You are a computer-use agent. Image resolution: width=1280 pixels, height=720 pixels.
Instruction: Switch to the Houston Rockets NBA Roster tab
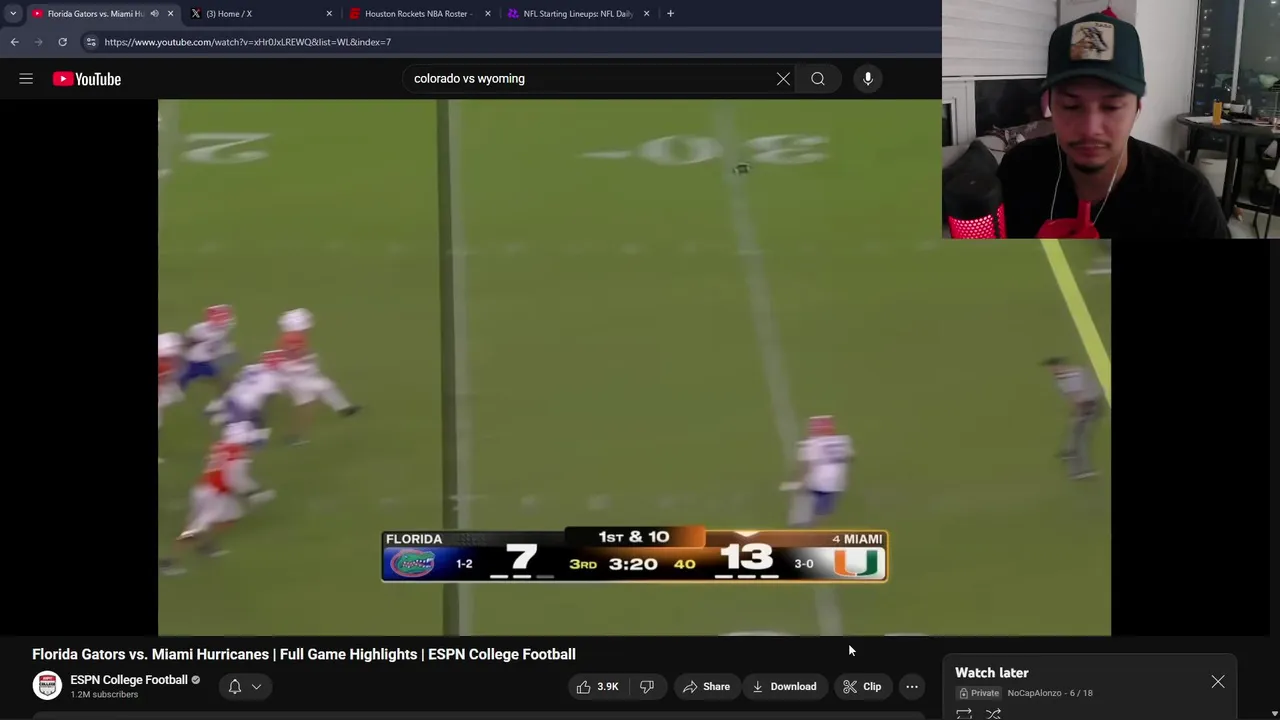click(421, 14)
